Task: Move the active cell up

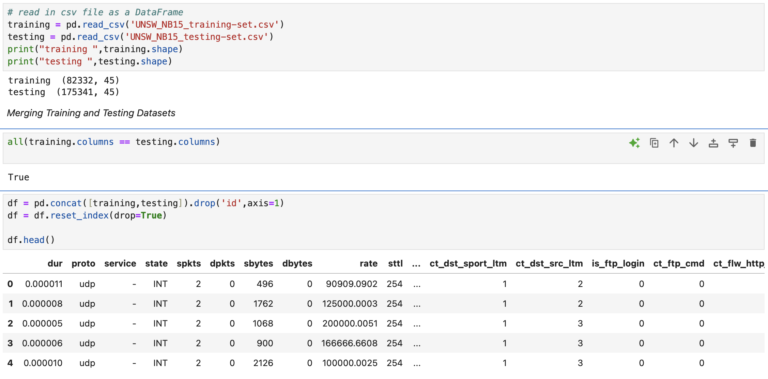Action: tap(674, 143)
